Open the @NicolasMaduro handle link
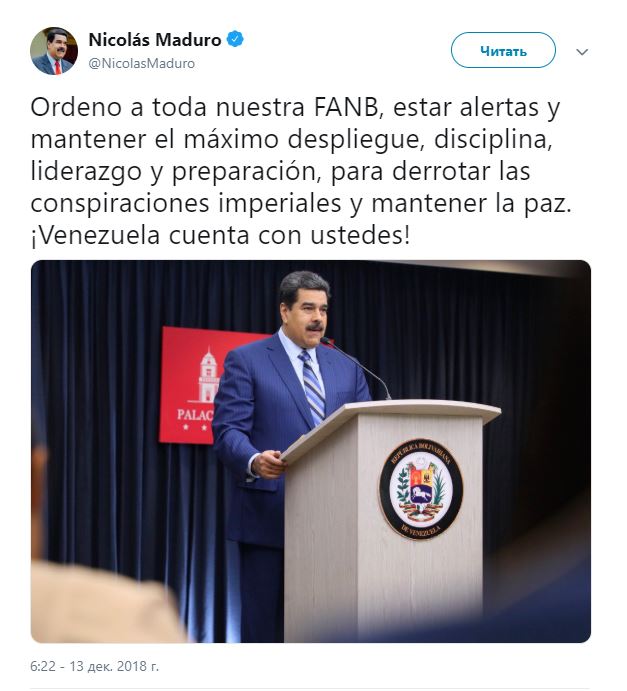The height and width of the screenshot is (691, 627). click(x=141, y=63)
